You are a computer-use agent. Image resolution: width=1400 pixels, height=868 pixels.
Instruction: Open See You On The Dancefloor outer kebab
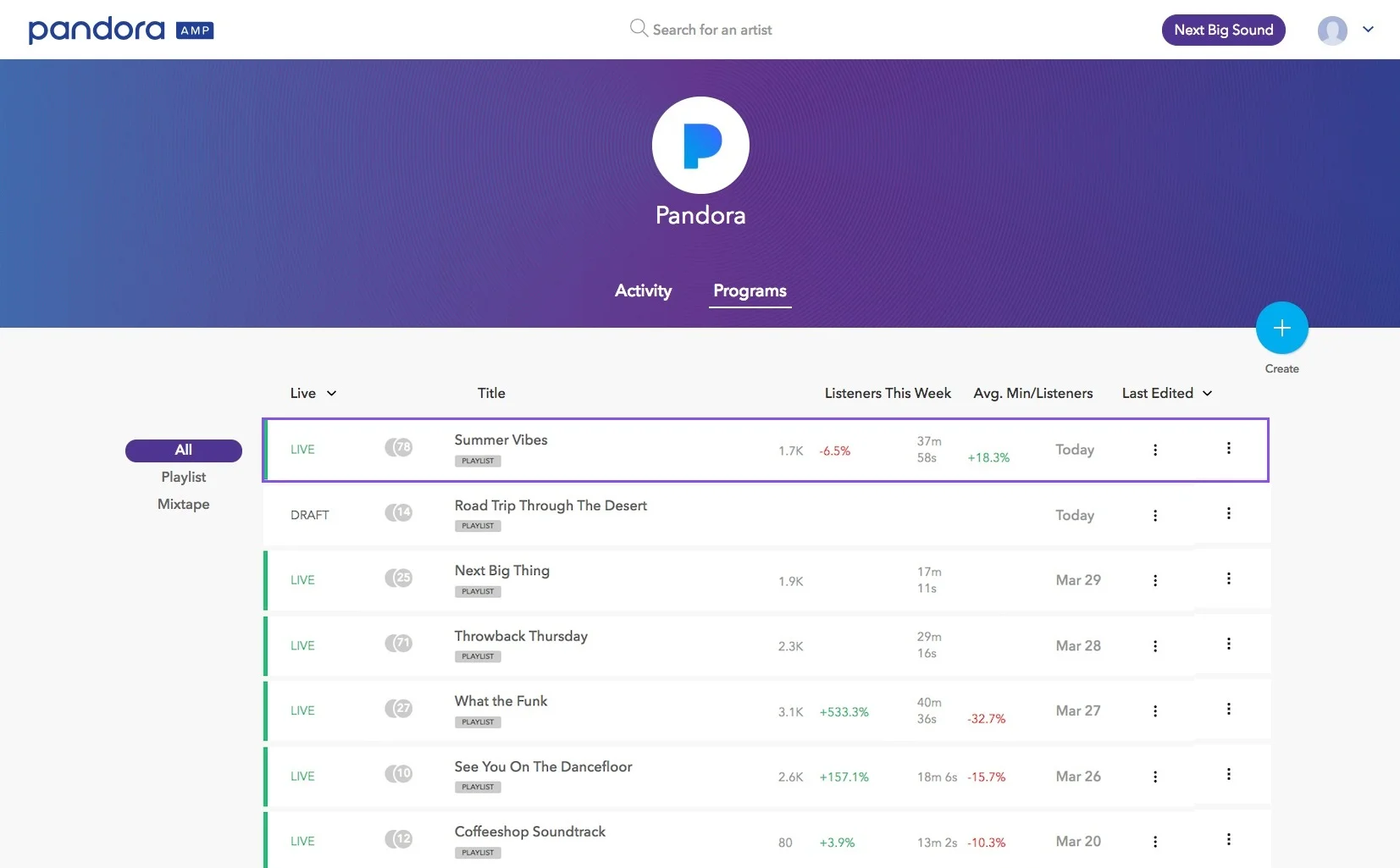click(x=1228, y=774)
